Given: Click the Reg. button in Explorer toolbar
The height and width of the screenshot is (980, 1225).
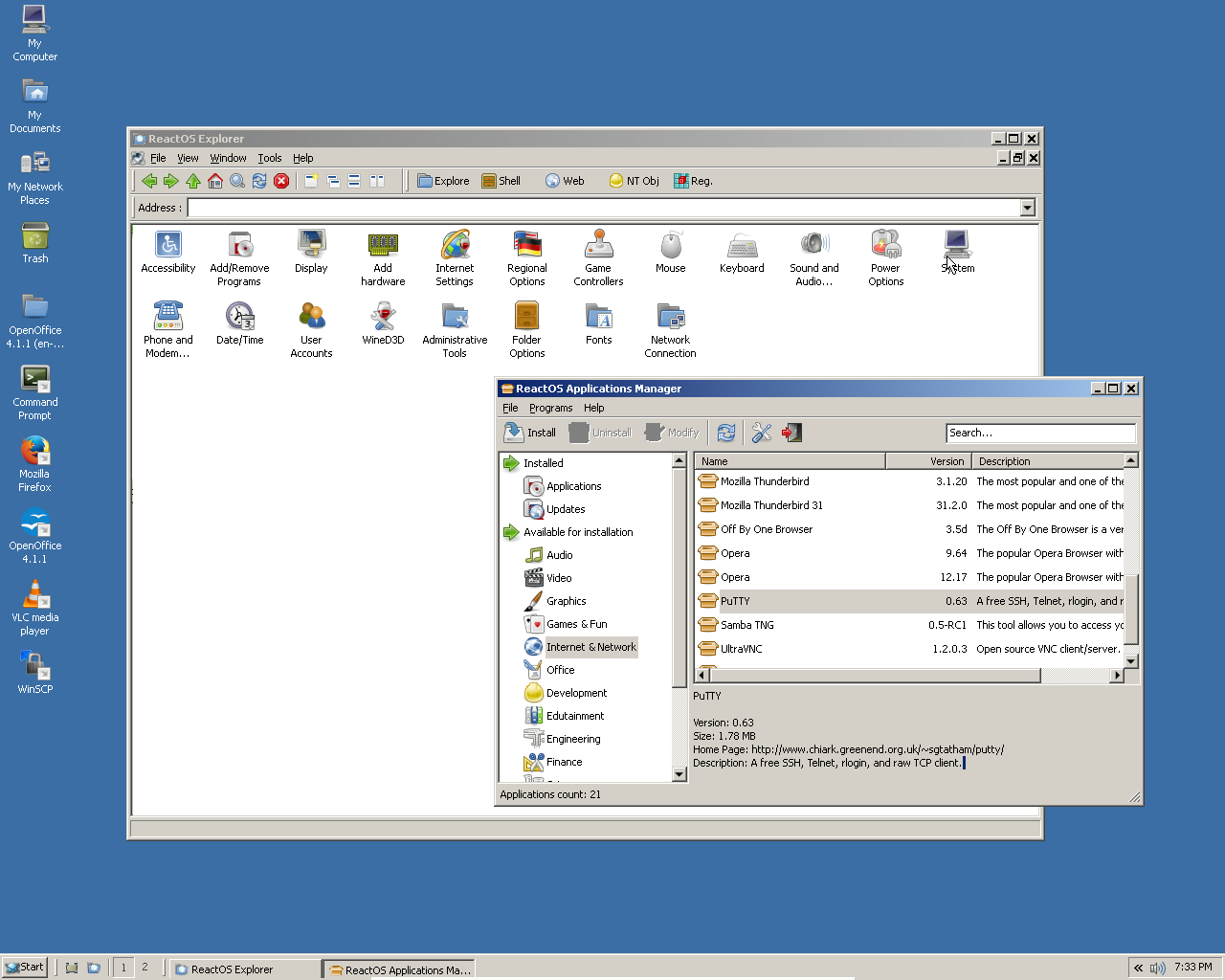Looking at the screenshot, I should tap(693, 181).
